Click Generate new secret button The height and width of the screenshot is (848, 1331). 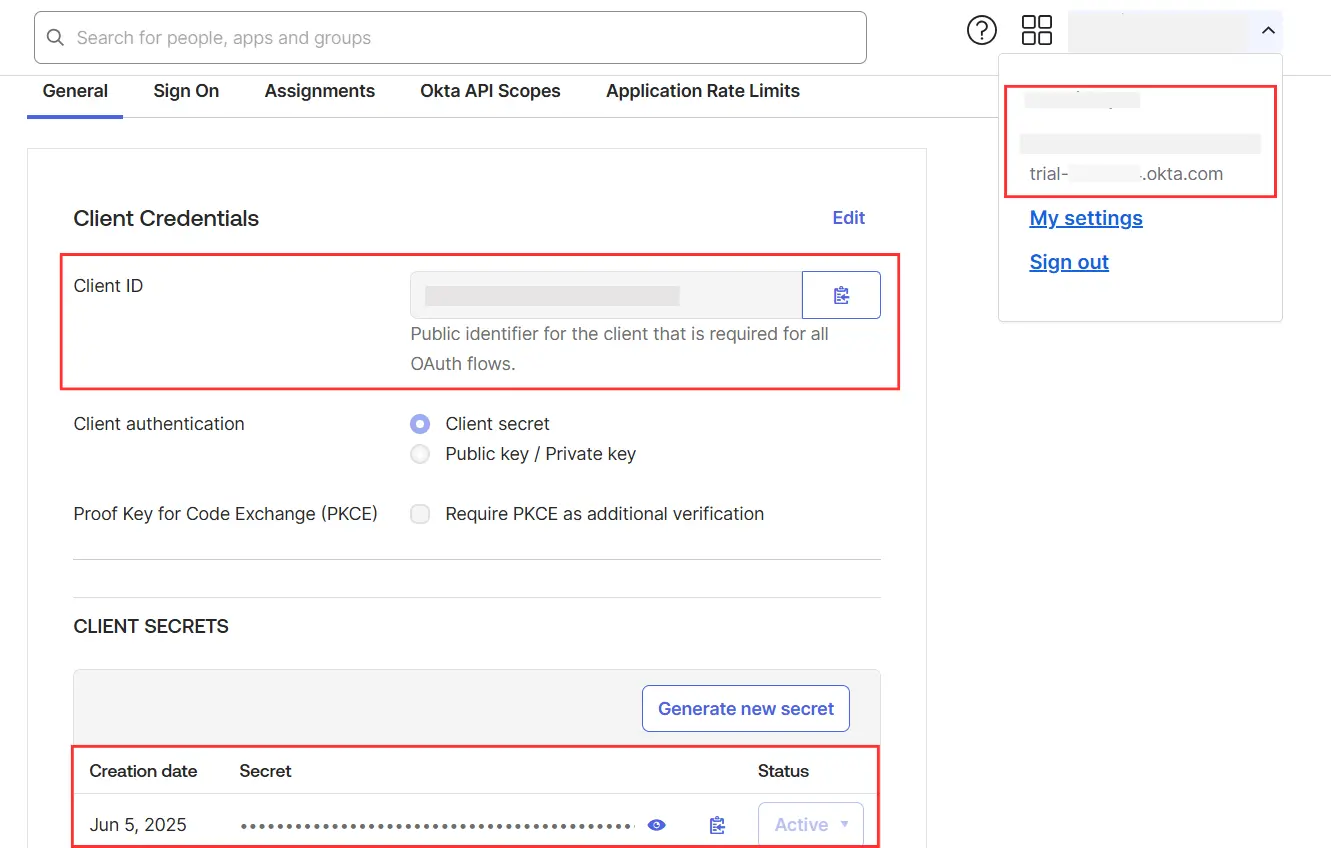point(746,709)
